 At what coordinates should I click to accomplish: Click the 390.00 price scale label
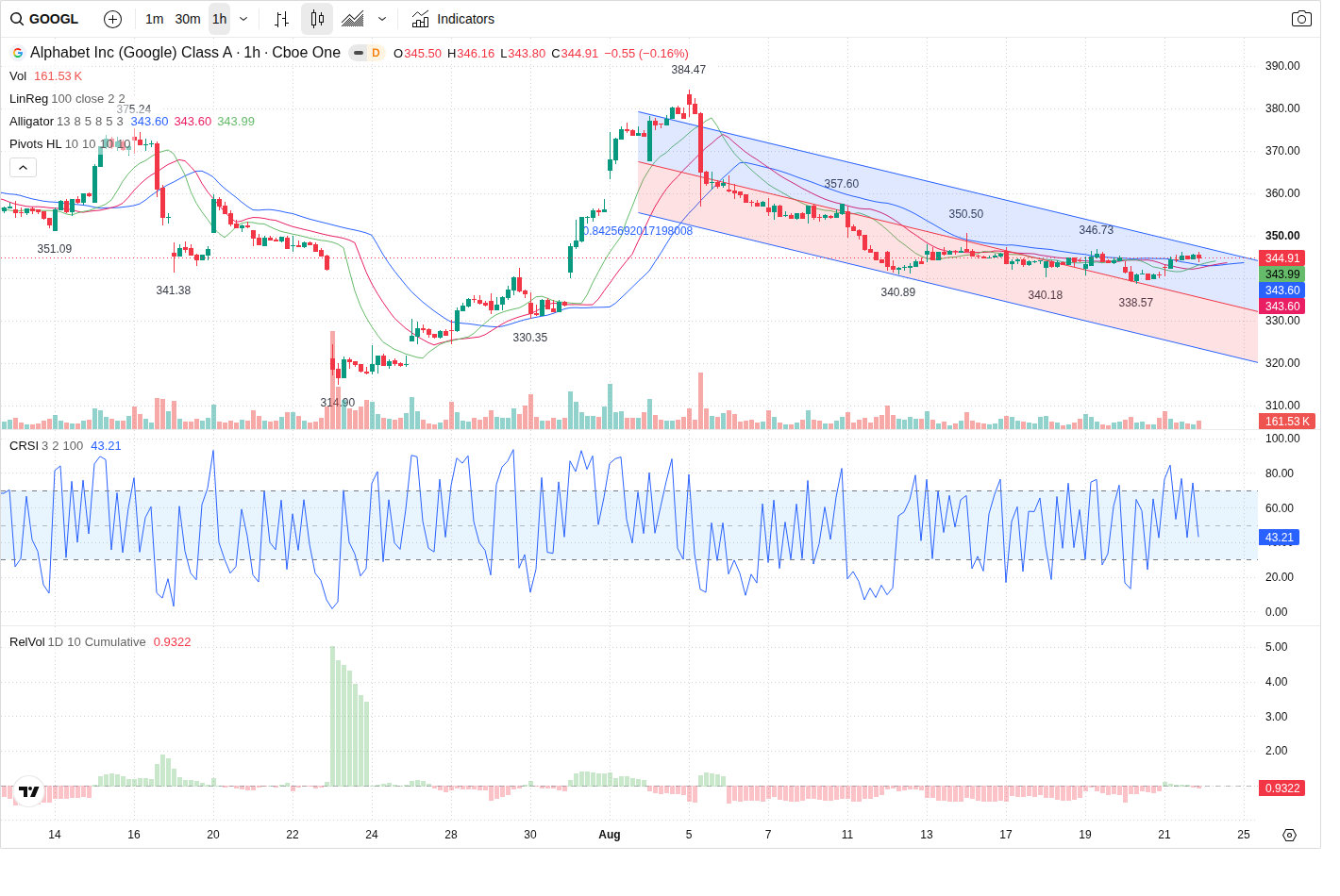pyautogui.click(x=1282, y=66)
